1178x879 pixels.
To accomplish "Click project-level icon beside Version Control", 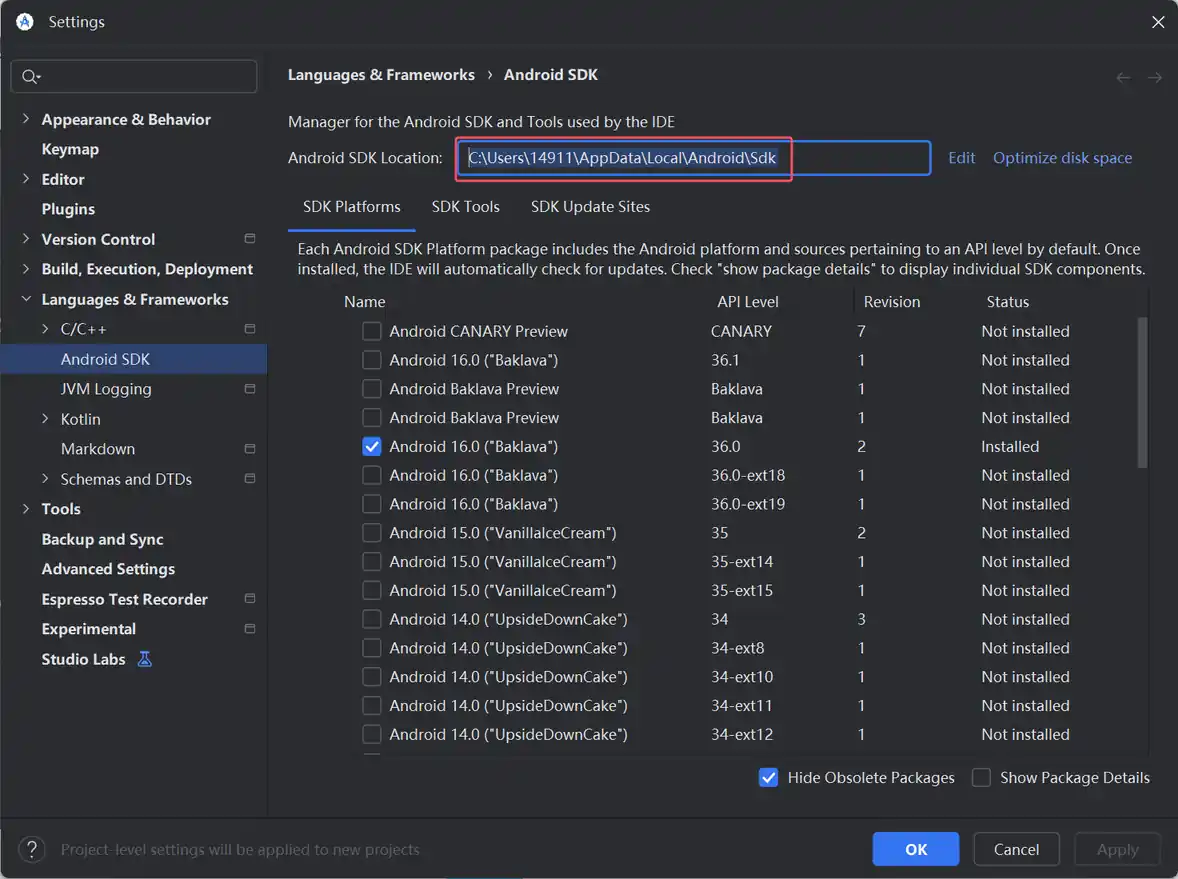I will coord(250,239).
